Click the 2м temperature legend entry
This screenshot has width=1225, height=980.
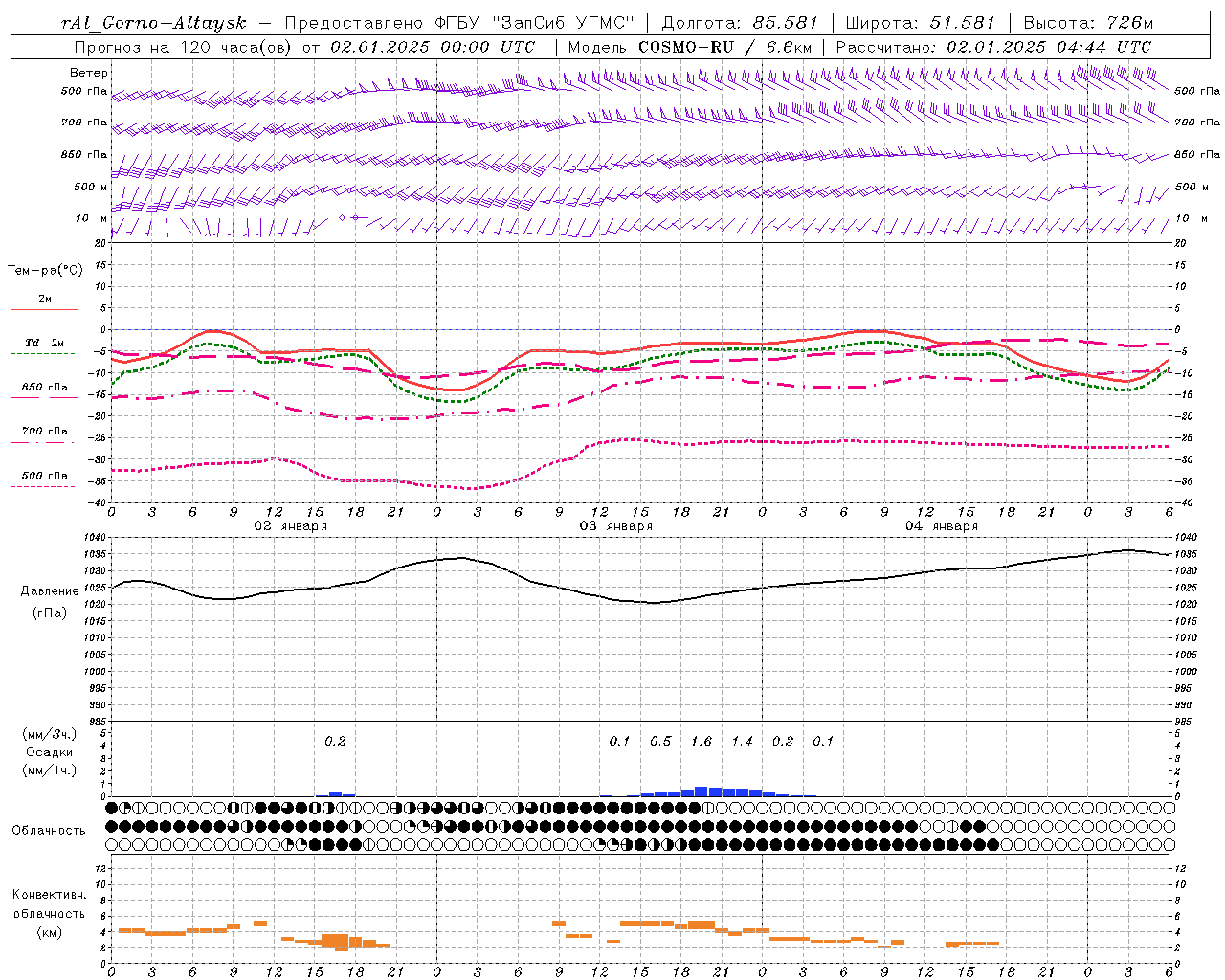coord(45,299)
